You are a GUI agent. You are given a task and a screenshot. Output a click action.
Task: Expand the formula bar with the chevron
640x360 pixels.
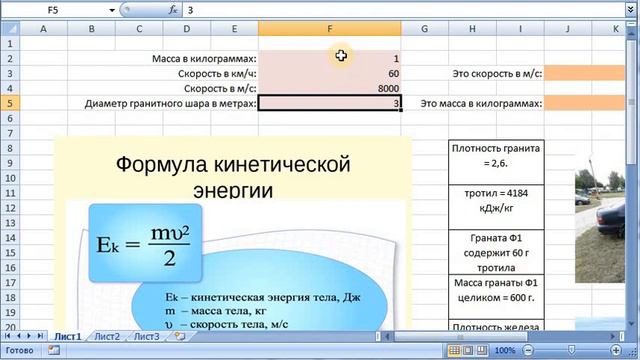(631, 10)
